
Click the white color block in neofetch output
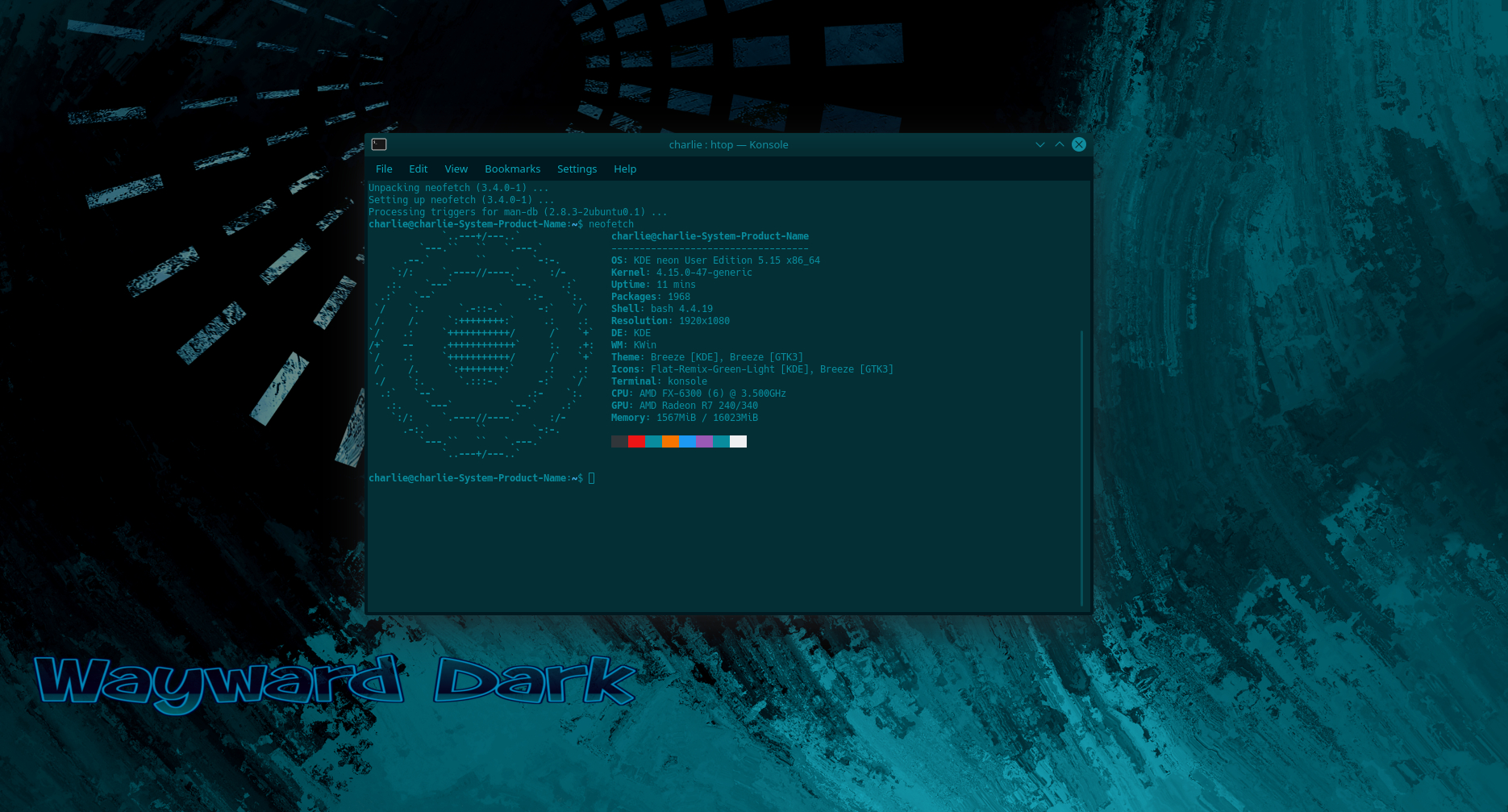(x=738, y=441)
